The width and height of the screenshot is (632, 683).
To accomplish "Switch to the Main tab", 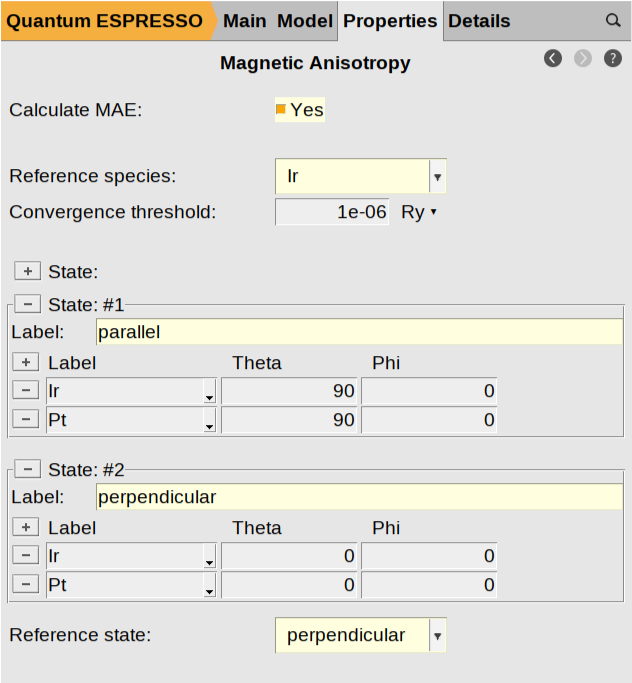I will 245,21.
